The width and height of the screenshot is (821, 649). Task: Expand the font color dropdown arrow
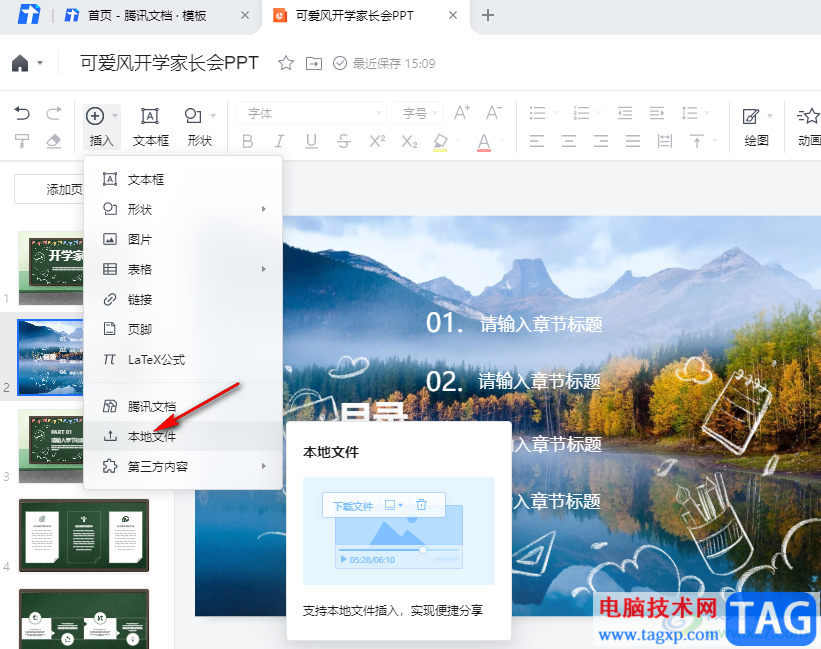pyautogui.click(x=502, y=141)
